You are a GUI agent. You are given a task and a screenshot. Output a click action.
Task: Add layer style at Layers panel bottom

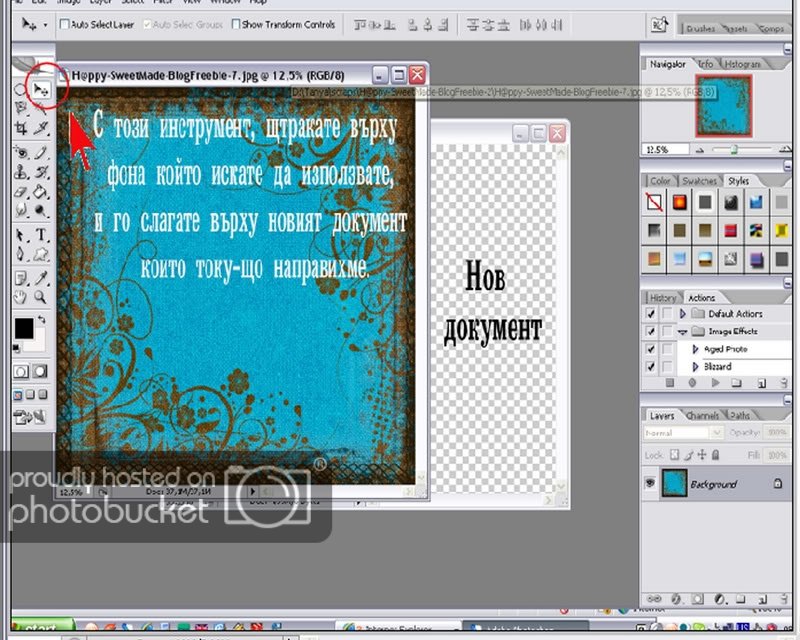[676, 599]
